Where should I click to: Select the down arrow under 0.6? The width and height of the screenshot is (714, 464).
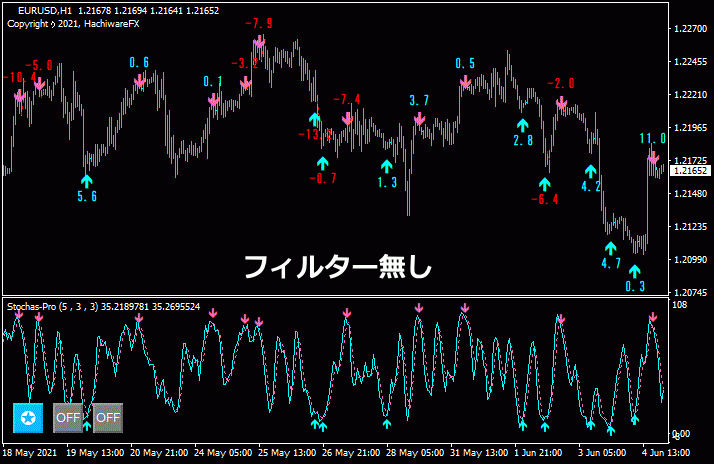(140, 81)
